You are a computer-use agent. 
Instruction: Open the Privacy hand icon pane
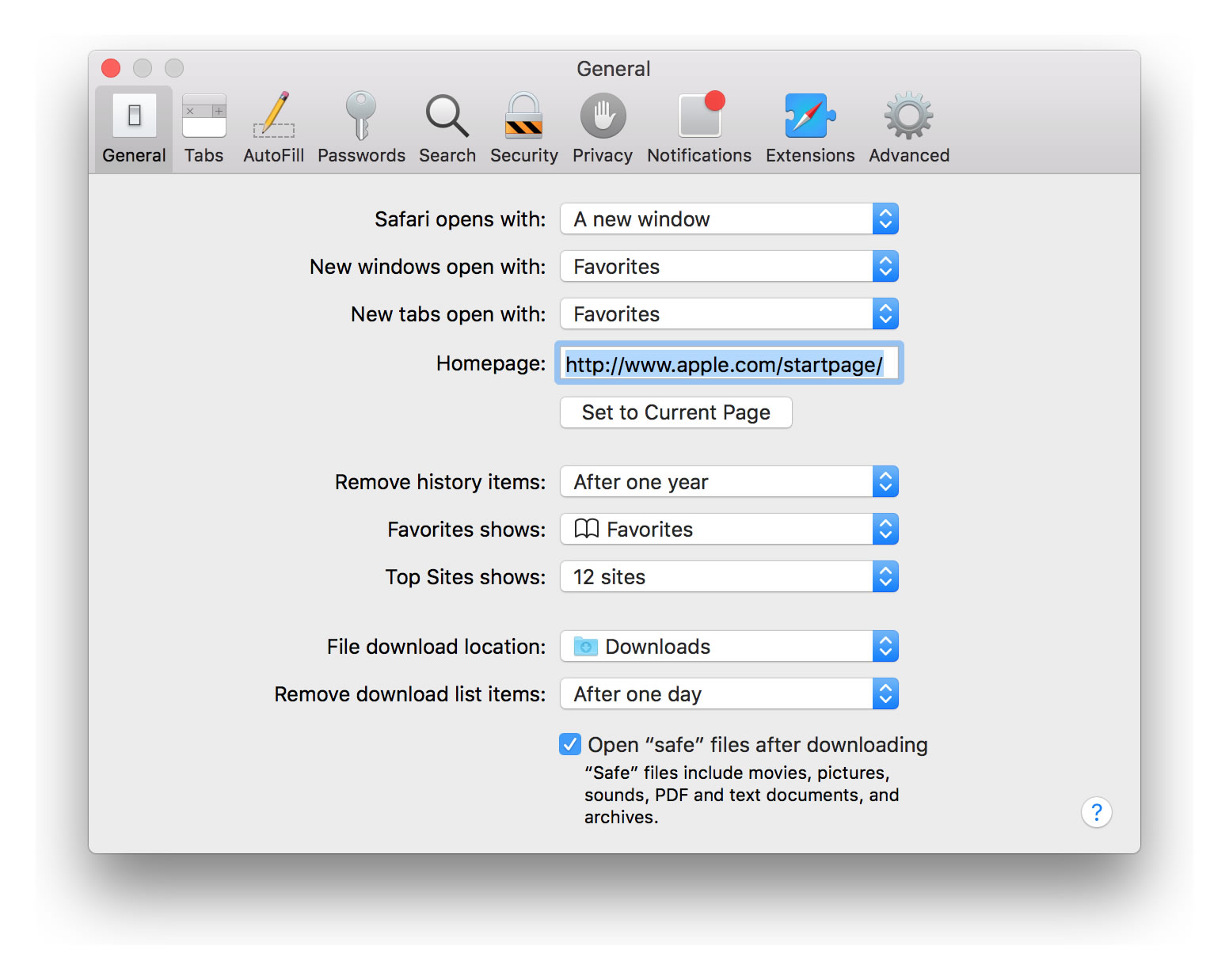[603, 128]
